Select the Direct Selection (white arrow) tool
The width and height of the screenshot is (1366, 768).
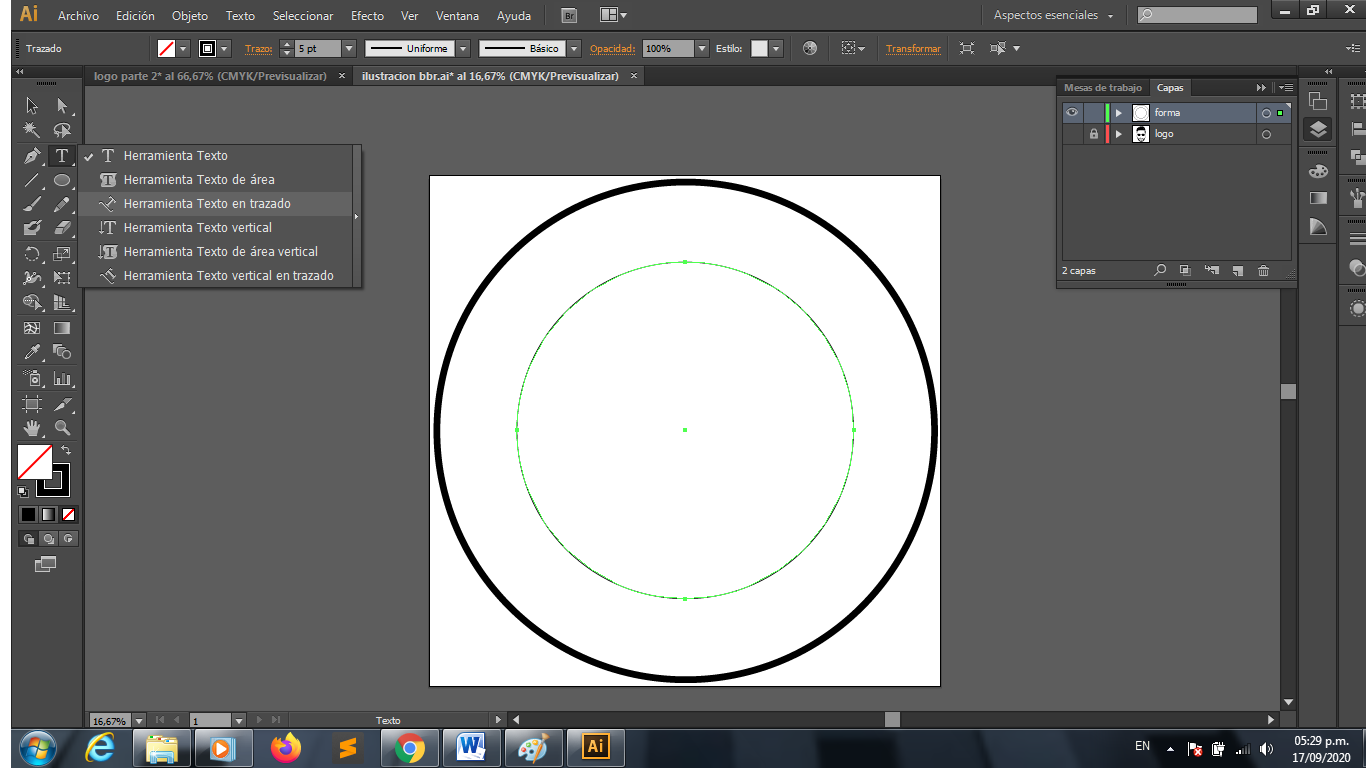(62, 106)
